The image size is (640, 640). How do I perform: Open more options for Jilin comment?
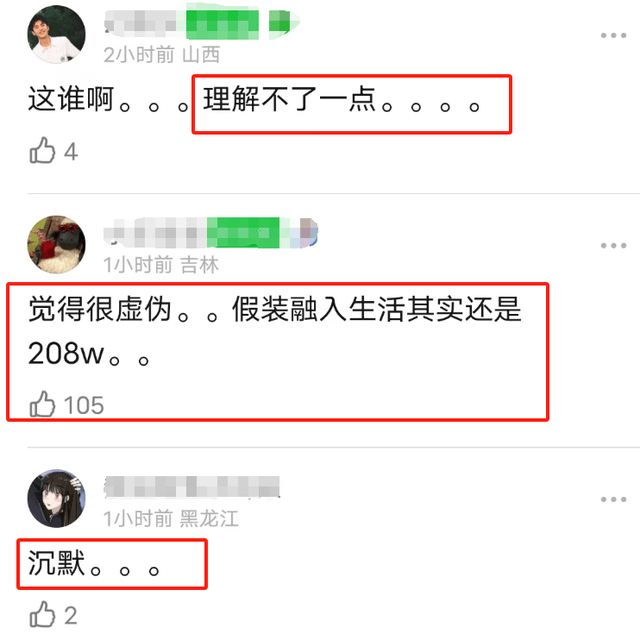coord(613,245)
